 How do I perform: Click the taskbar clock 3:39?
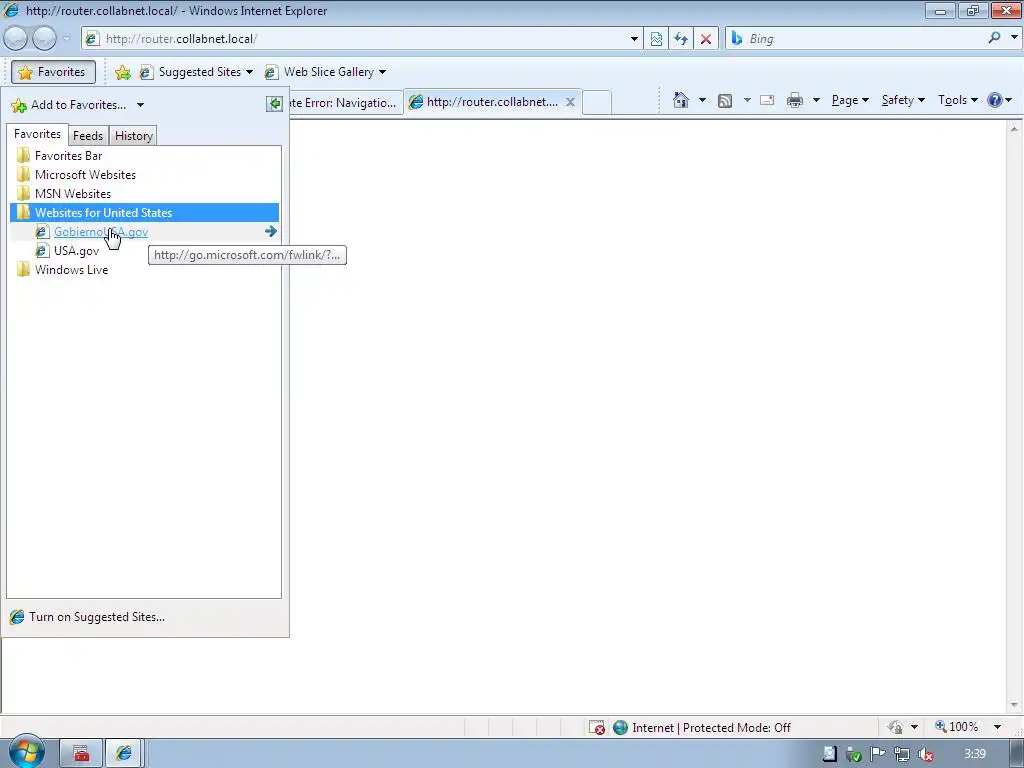(x=974, y=754)
